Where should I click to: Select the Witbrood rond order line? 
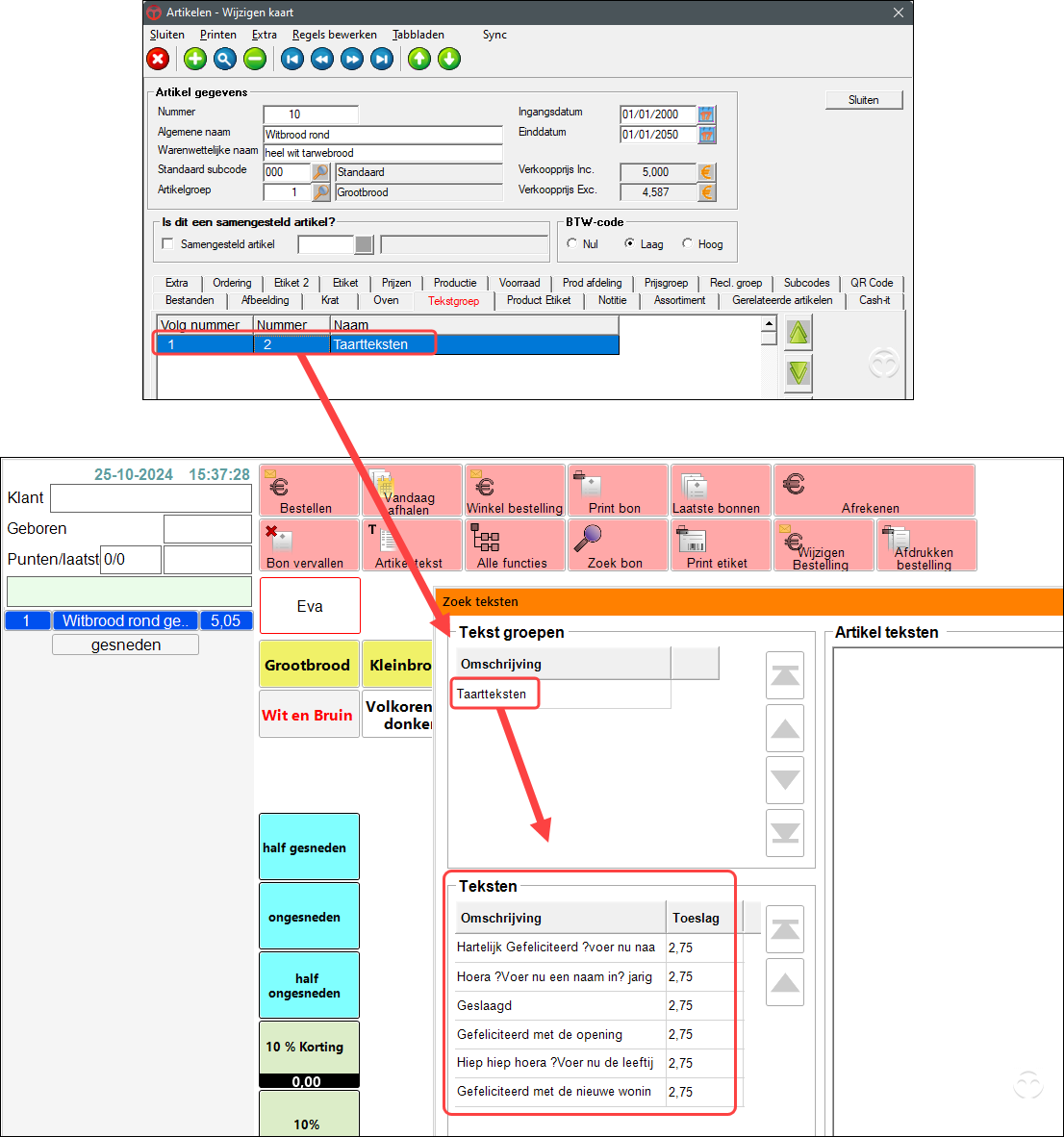coord(129,620)
